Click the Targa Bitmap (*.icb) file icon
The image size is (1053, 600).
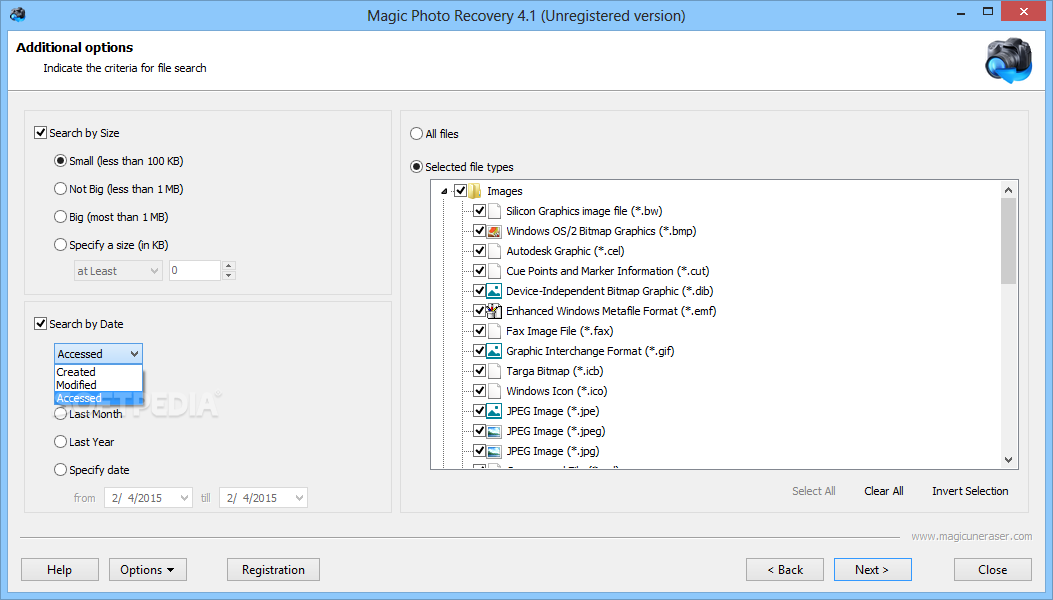[x=494, y=371]
